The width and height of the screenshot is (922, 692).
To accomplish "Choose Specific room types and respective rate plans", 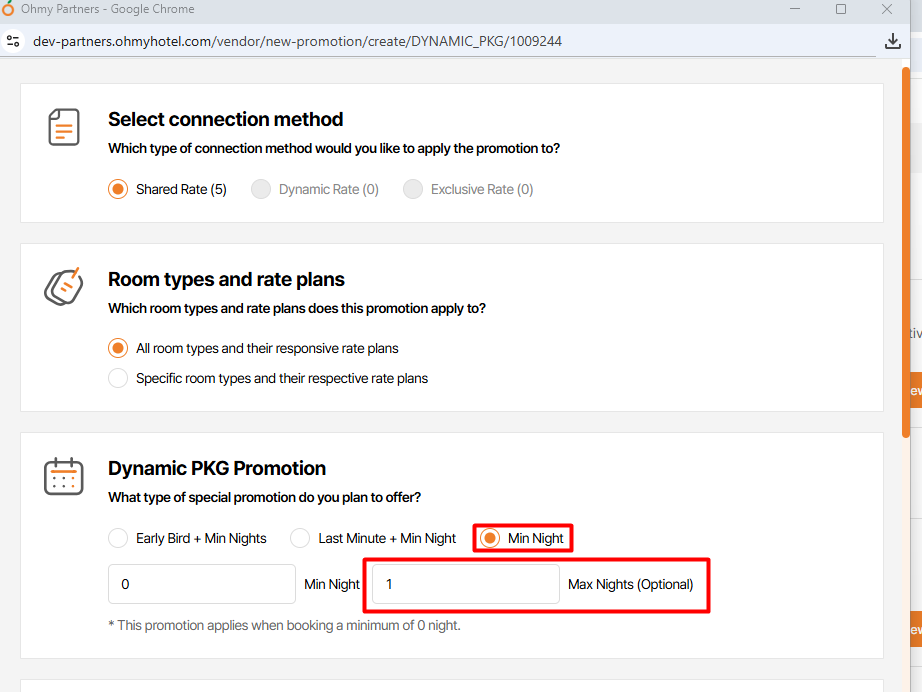I will click(x=118, y=378).
